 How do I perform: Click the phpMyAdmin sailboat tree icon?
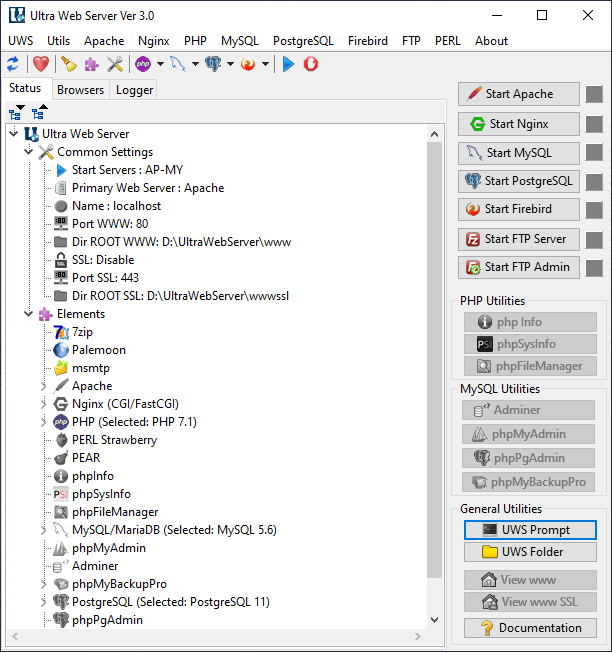point(61,548)
